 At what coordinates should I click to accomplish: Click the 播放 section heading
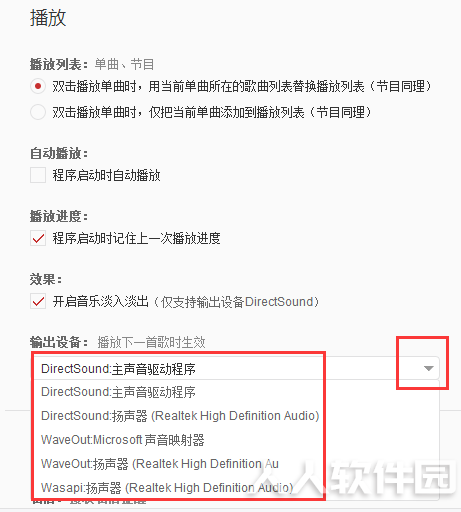point(48,17)
